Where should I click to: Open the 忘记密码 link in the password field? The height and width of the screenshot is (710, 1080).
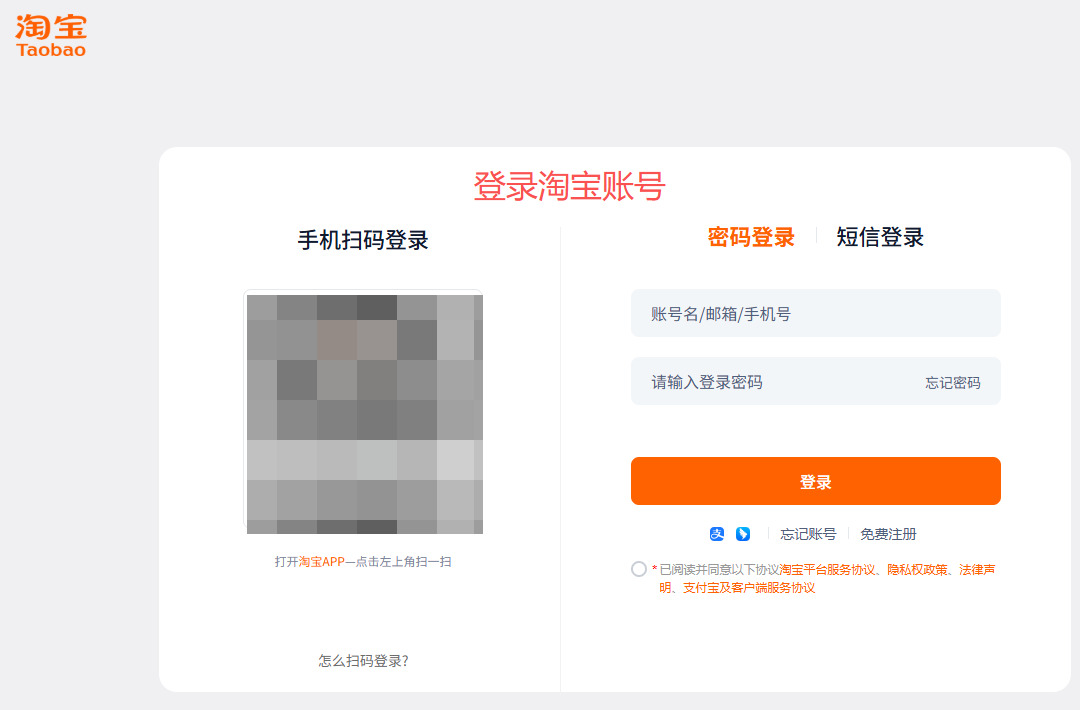[x=953, y=383]
